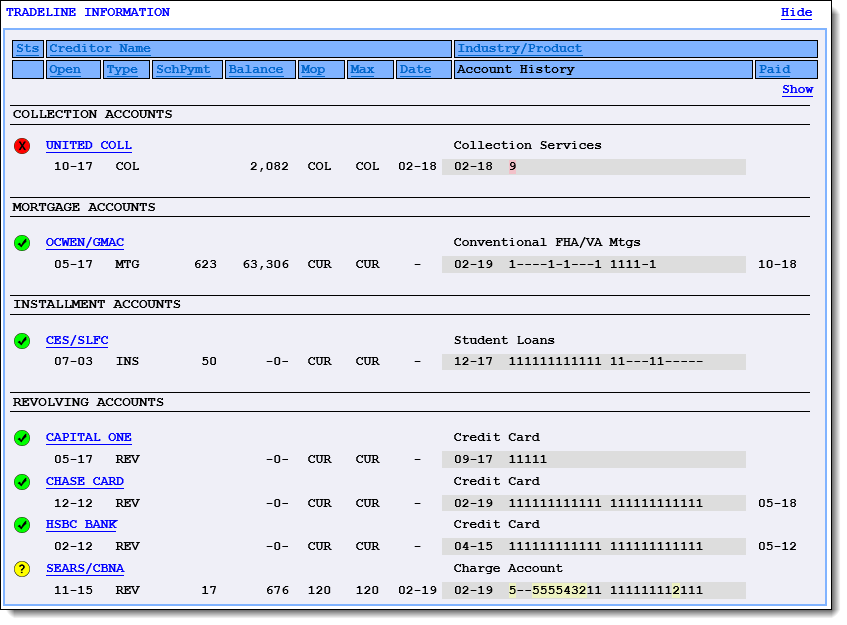The width and height of the screenshot is (847, 625).
Task: Click the 63,306 mortgage balance value
Action: click(266, 265)
